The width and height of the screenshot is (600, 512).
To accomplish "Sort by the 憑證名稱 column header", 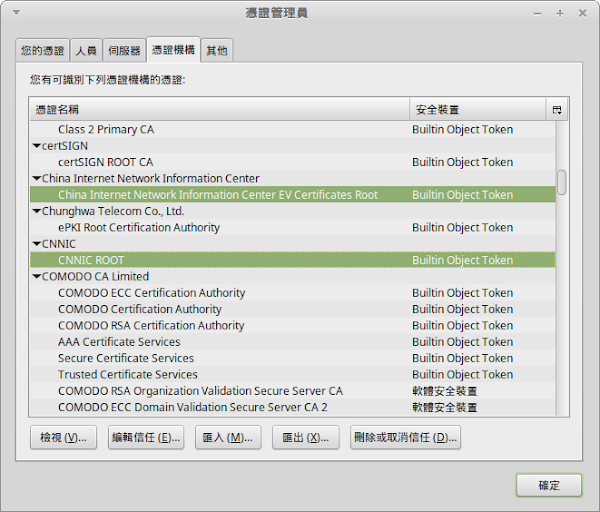I will point(220,110).
